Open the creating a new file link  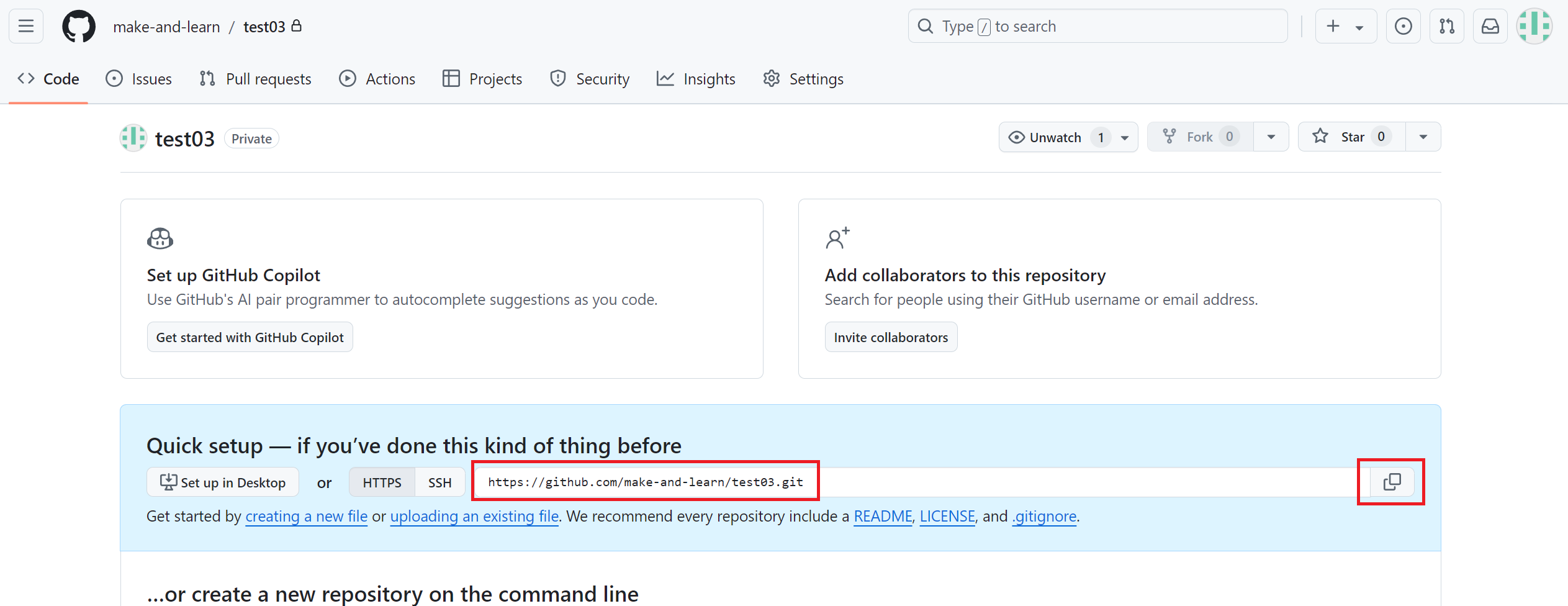[x=307, y=517]
